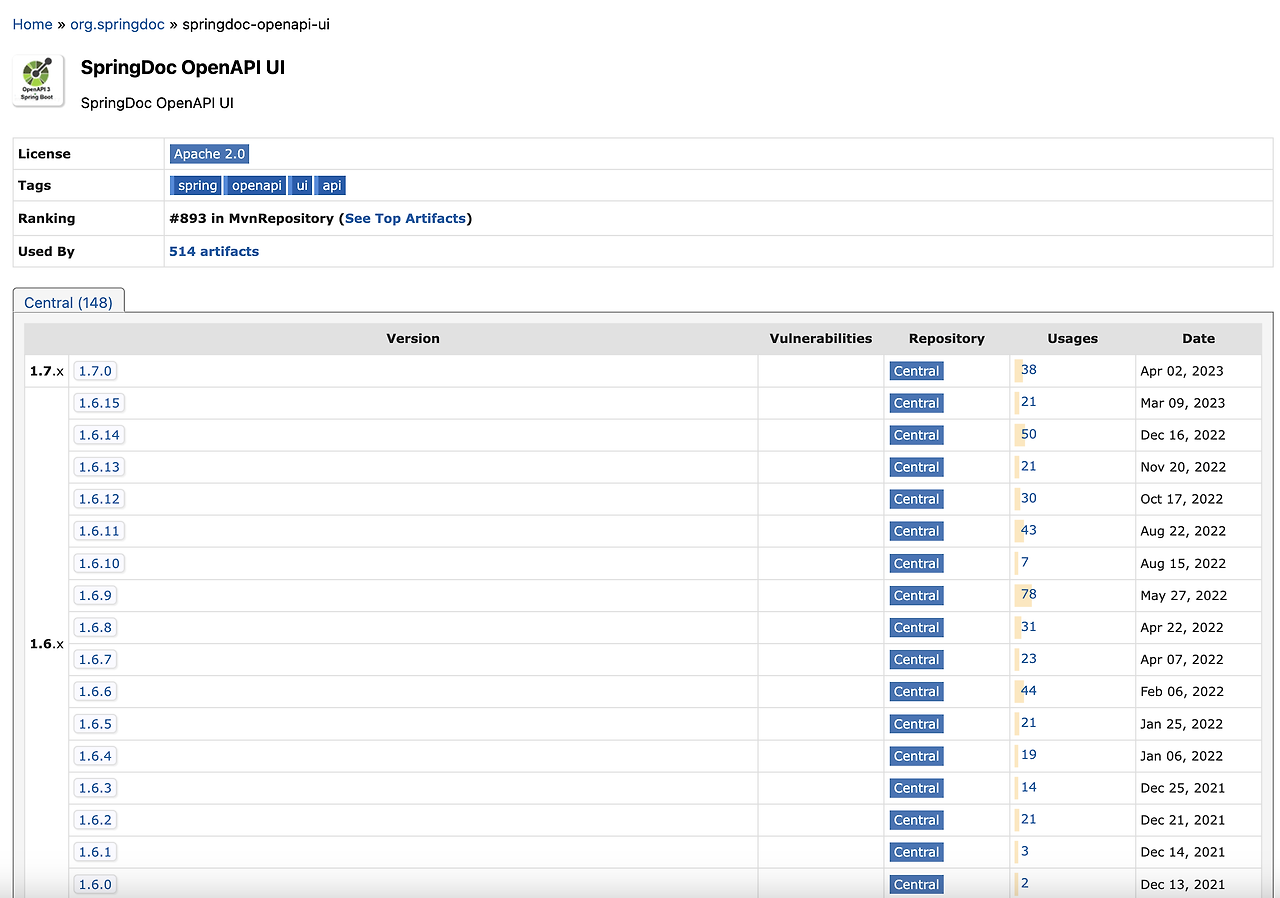The image size is (1280, 898).
Task: Open the openapi tag
Action: click(x=256, y=186)
